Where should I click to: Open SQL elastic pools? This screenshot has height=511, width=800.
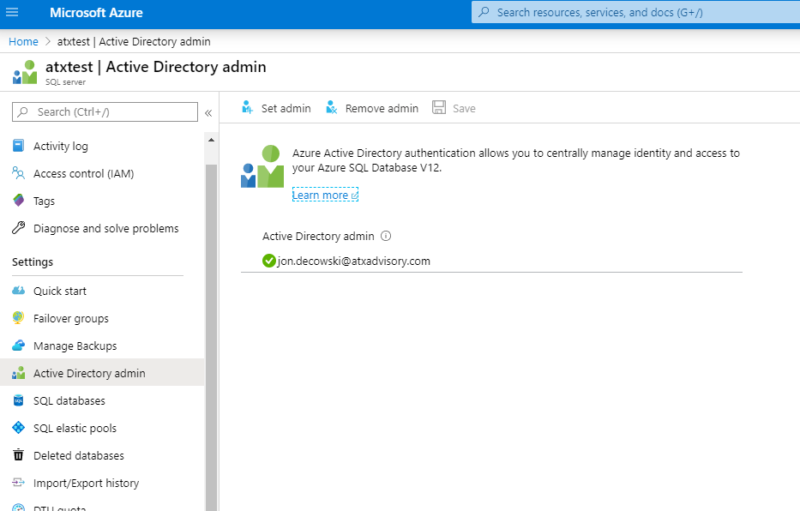click(x=75, y=428)
